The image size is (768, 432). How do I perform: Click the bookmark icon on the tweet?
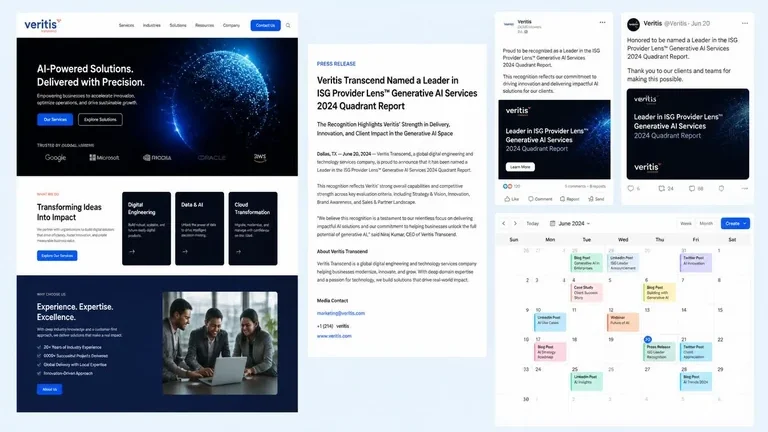point(721,189)
